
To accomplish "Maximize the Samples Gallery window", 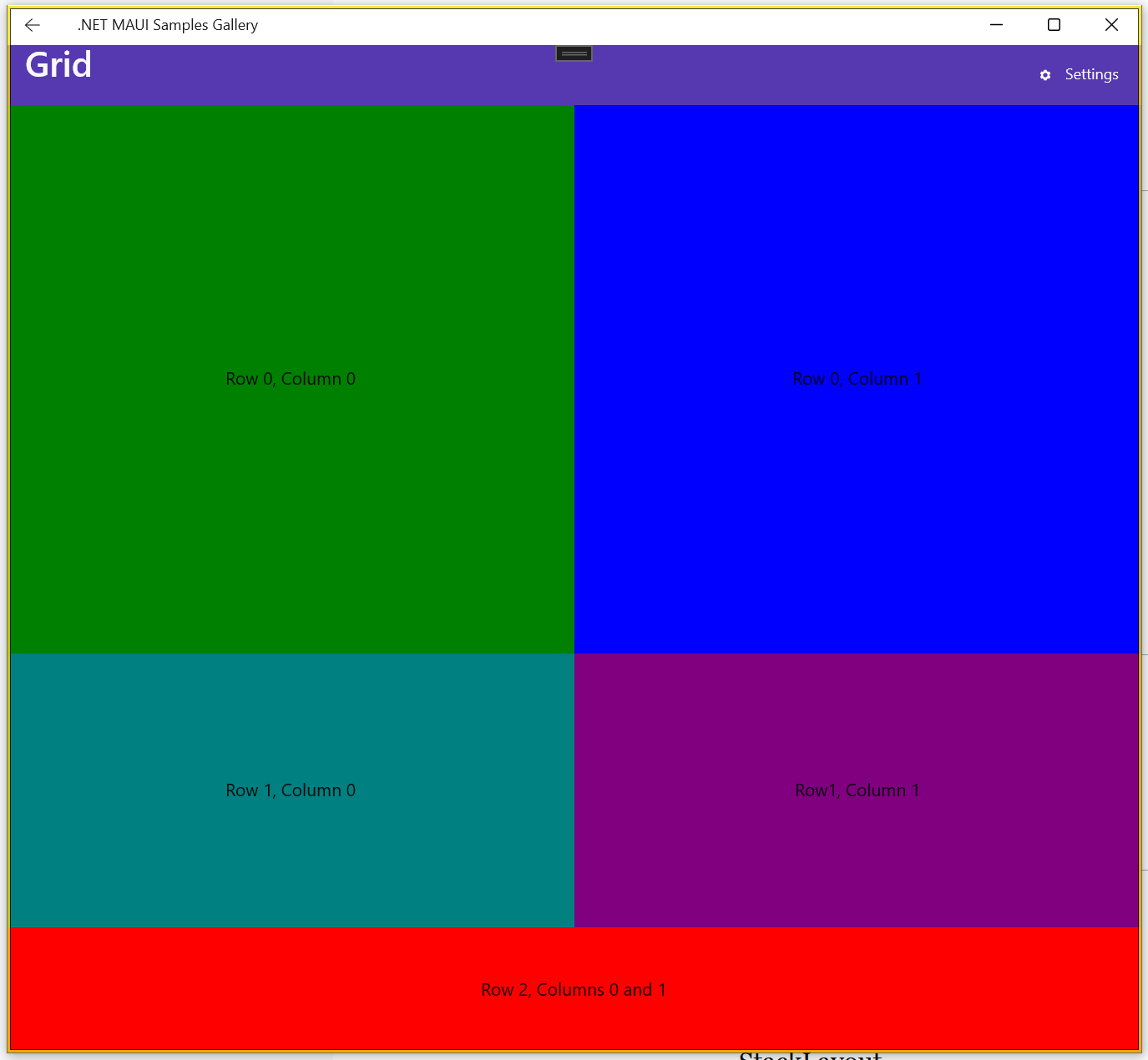I will pyautogui.click(x=1054, y=25).
